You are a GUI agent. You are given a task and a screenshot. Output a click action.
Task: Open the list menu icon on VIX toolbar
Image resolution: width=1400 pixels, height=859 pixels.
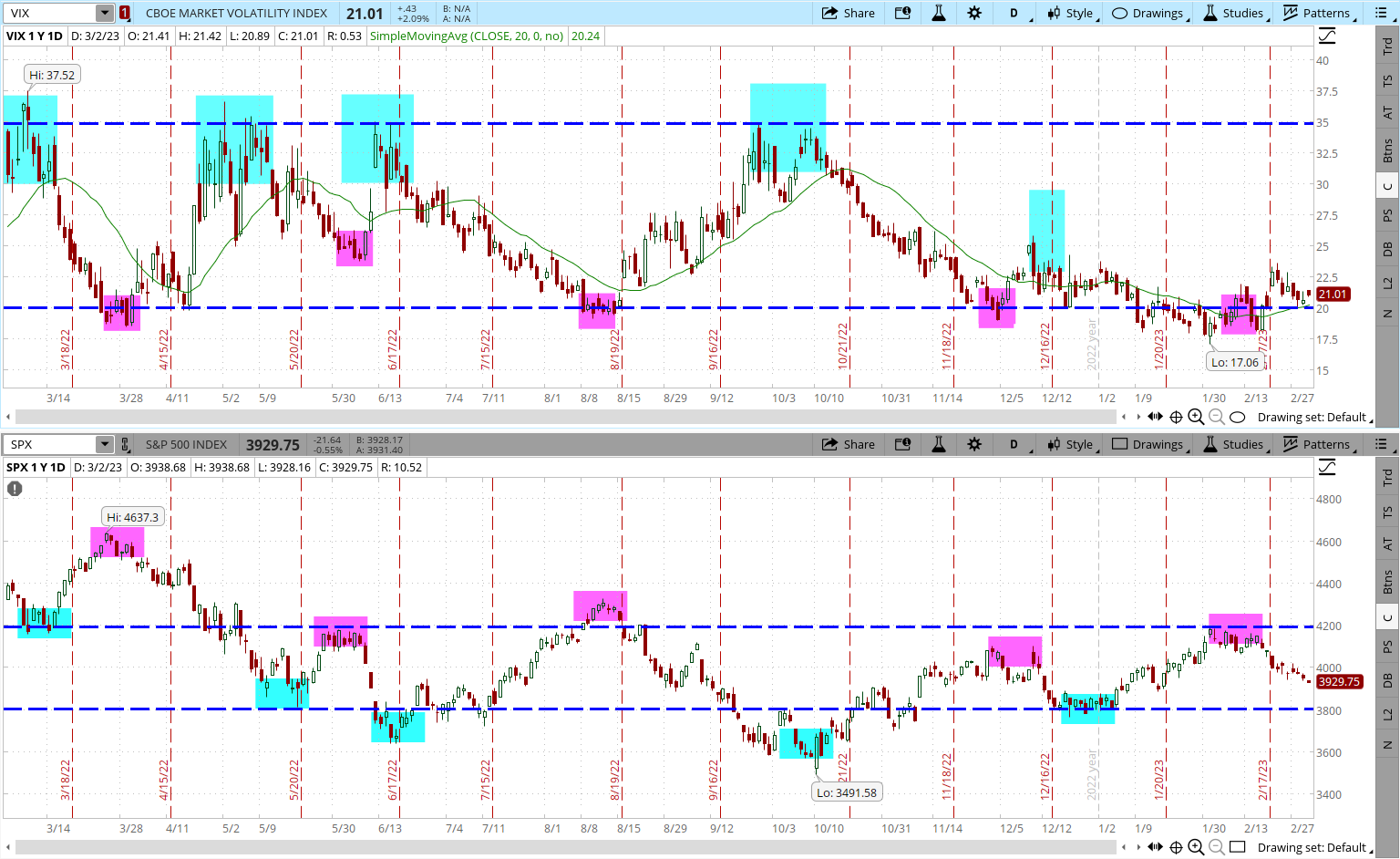pos(1382,13)
